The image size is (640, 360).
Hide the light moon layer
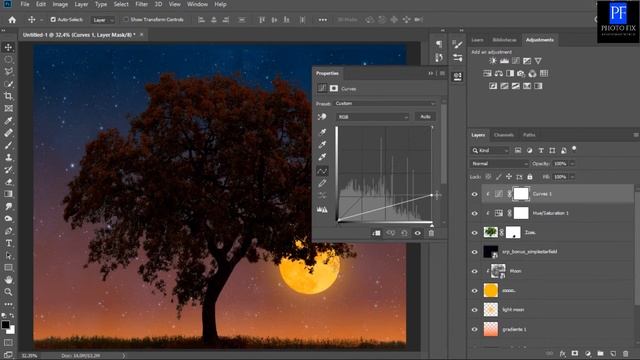tap(474, 310)
